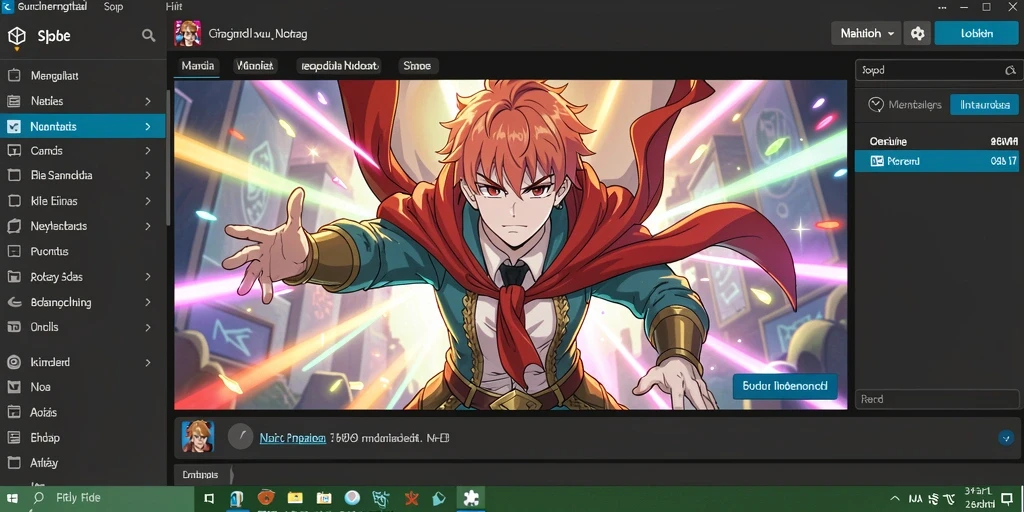Toggle the Intauraias option
The height and width of the screenshot is (512, 1024).
point(984,104)
